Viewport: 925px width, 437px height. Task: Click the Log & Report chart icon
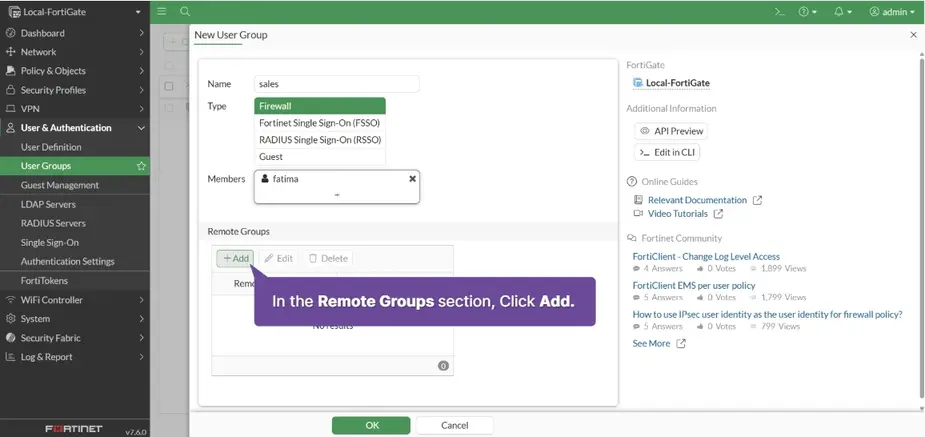point(10,357)
